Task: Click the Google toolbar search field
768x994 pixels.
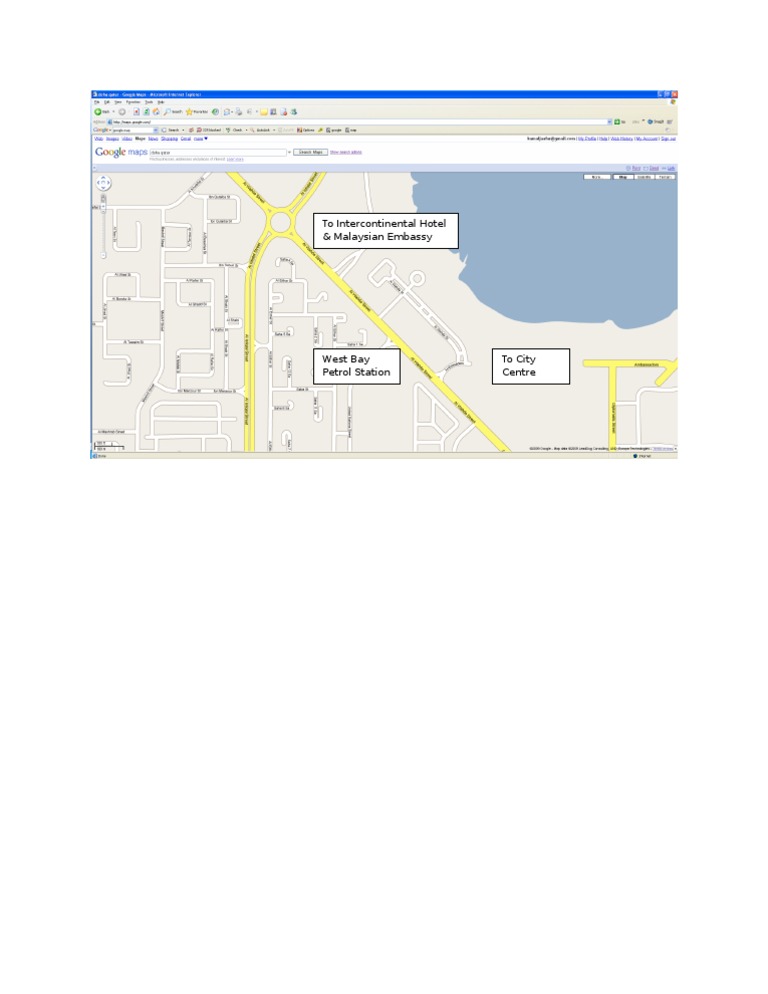Action: [133, 130]
